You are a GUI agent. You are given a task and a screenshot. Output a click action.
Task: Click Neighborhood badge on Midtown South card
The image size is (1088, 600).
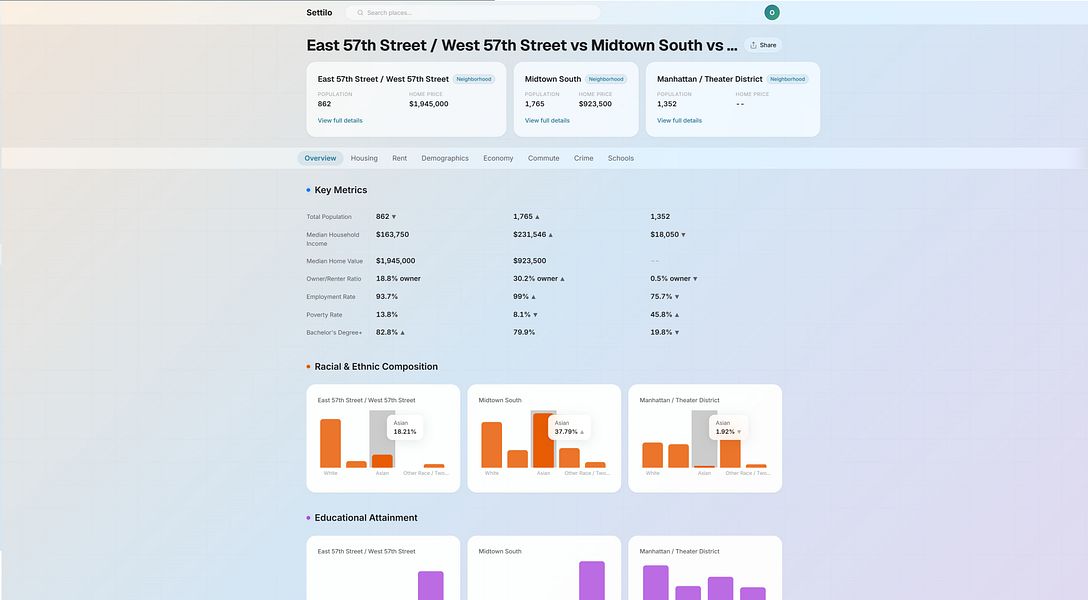(606, 79)
